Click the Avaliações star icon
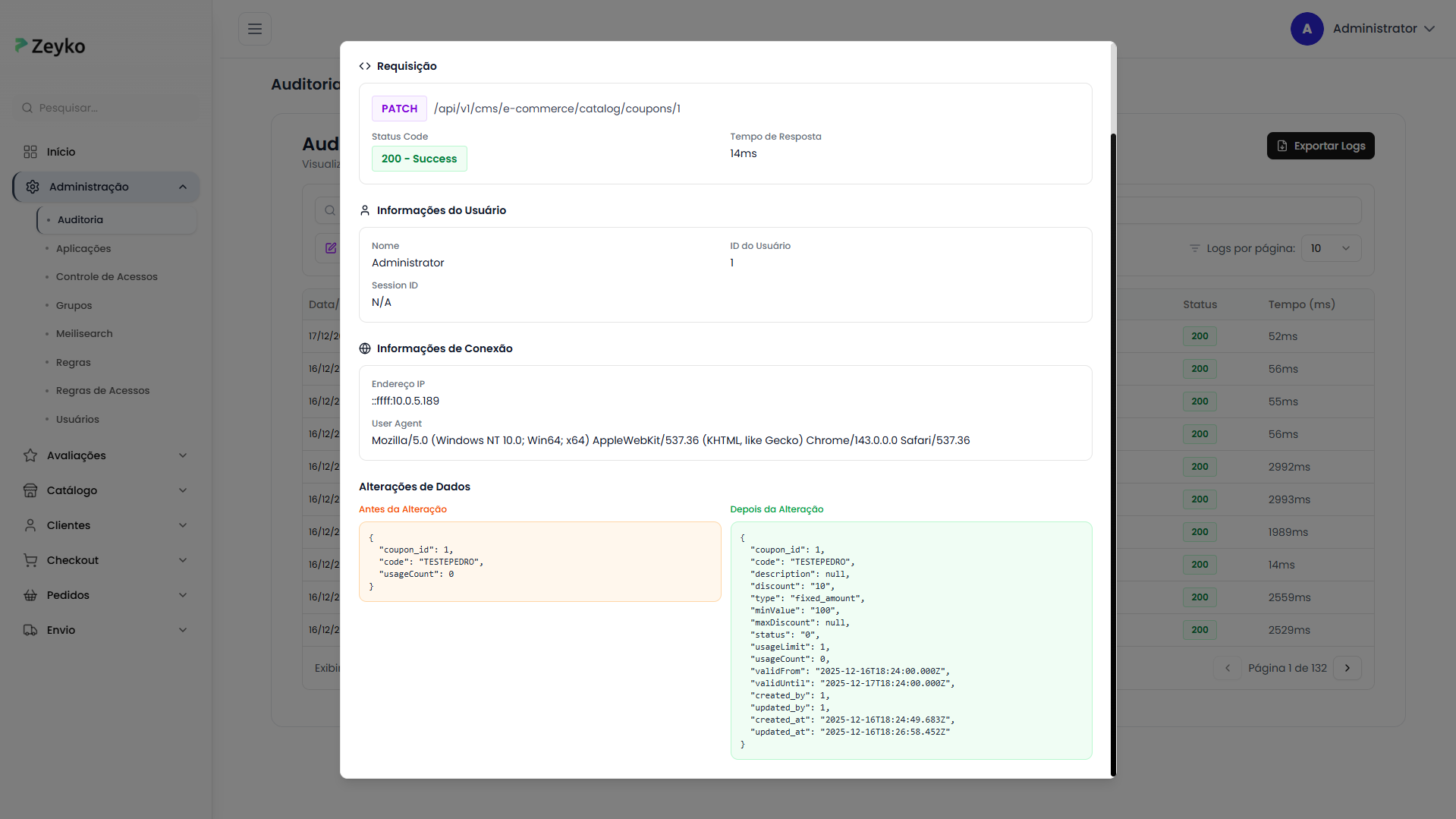 (x=30, y=455)
